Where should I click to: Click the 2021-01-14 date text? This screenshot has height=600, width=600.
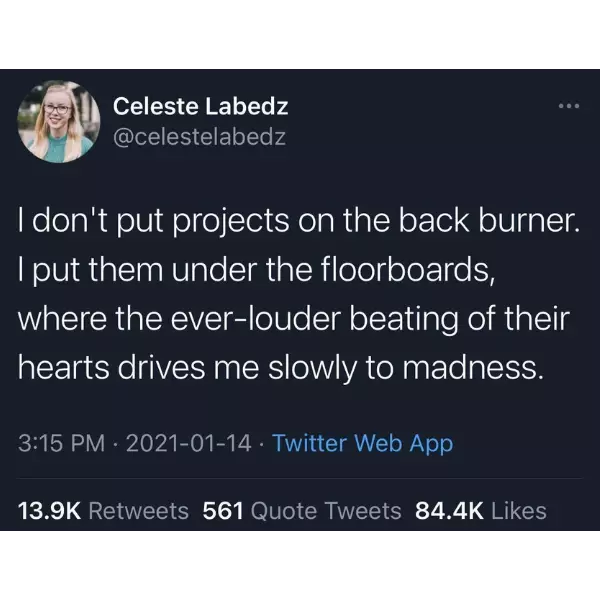point(188,443)
